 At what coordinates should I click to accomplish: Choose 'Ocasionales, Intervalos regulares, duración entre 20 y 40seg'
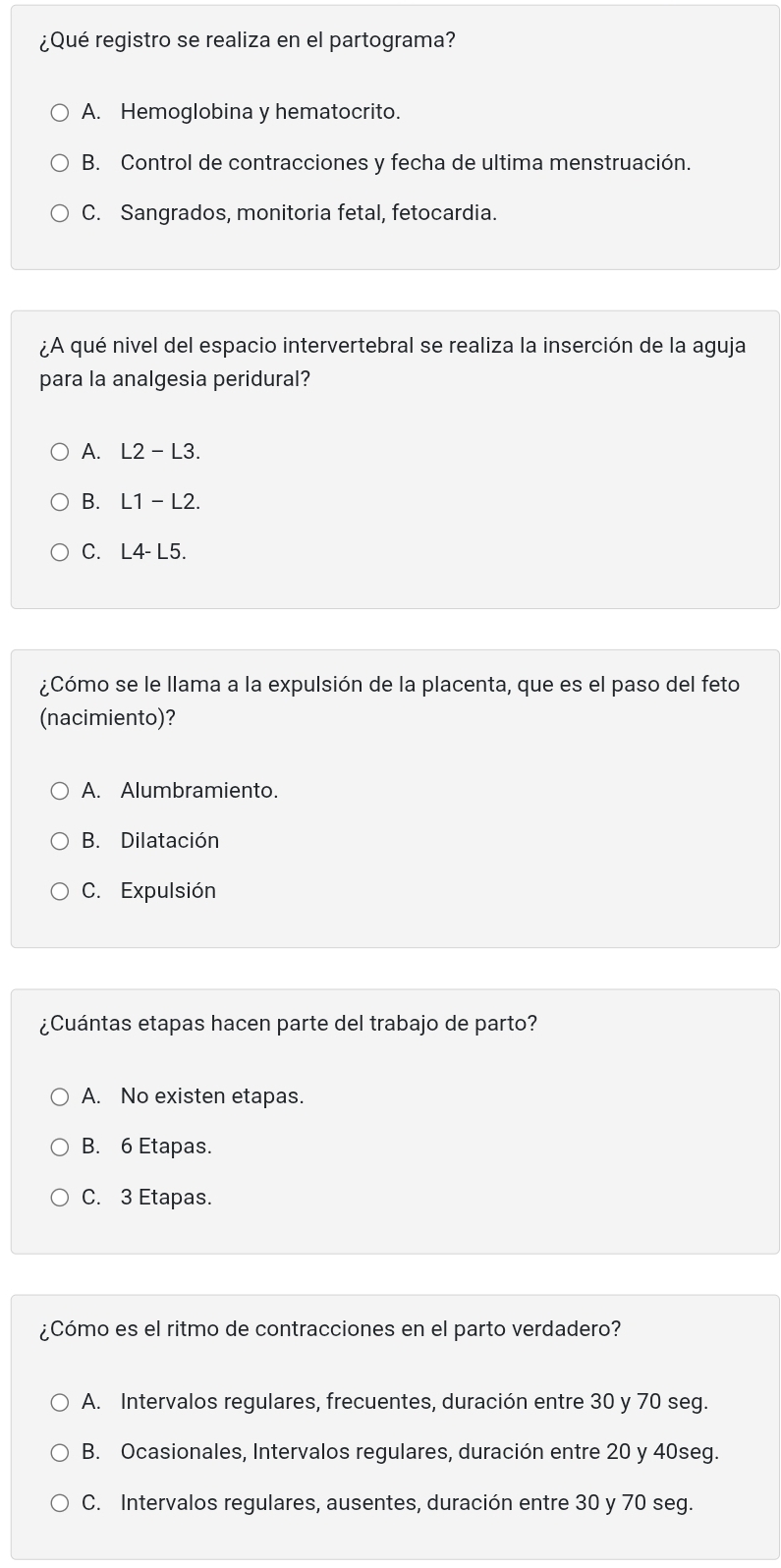[61, 1452]
